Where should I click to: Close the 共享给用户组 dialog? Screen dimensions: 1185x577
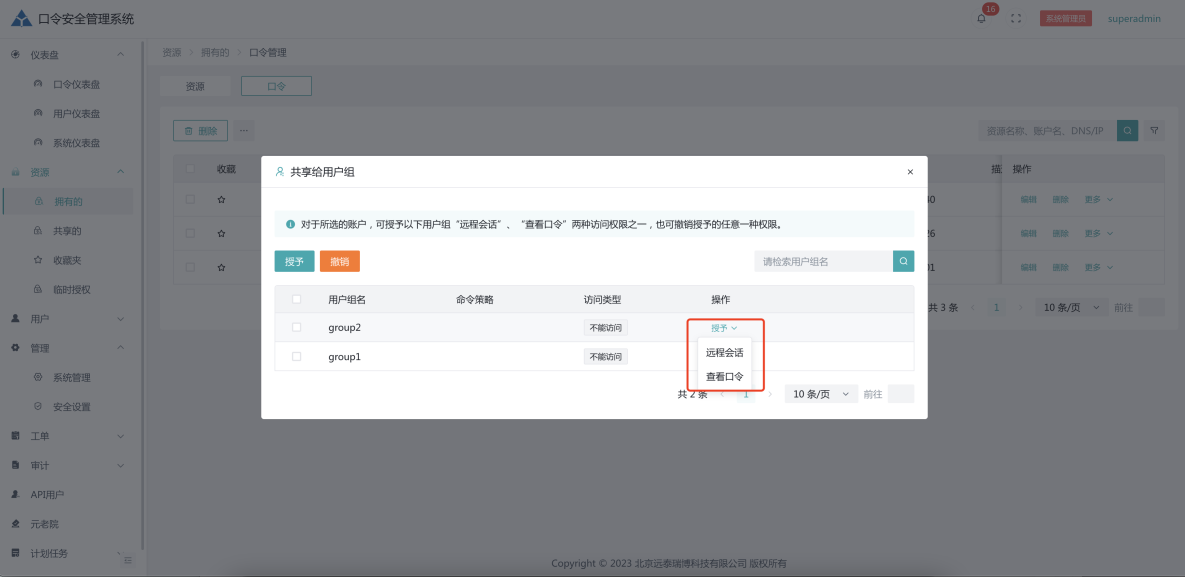point(910,172)
